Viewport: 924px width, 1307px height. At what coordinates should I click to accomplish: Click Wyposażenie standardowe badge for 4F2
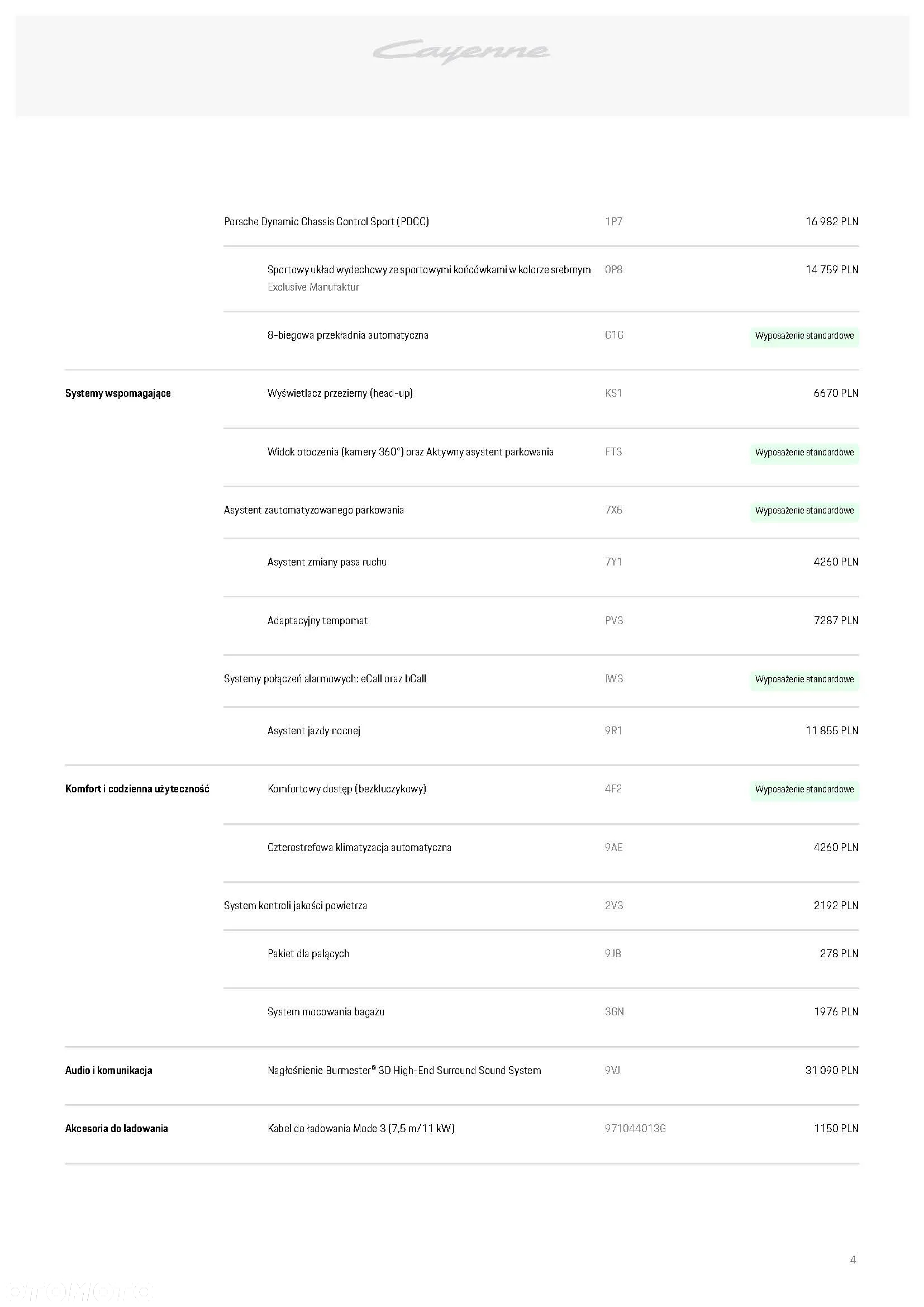[x=804, y=790]
